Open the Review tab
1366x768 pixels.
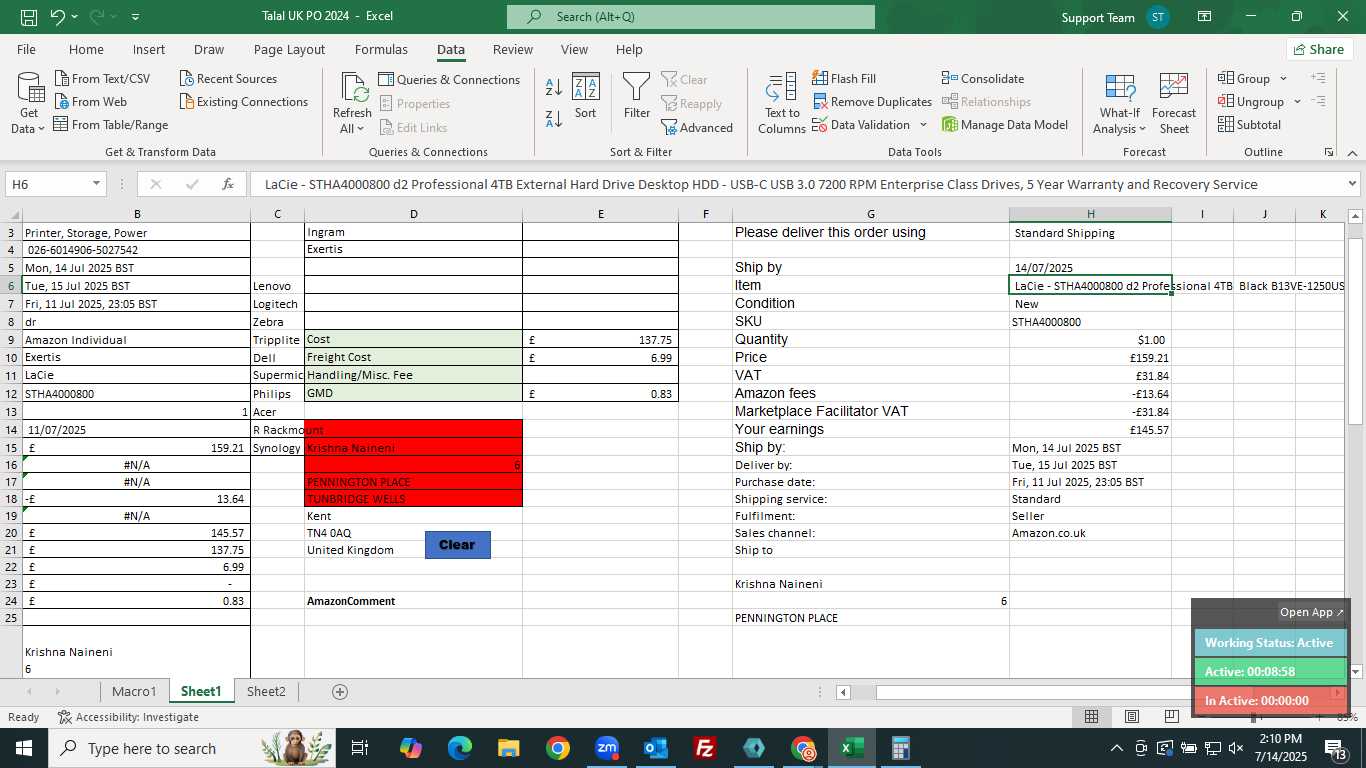click(513, 49)
